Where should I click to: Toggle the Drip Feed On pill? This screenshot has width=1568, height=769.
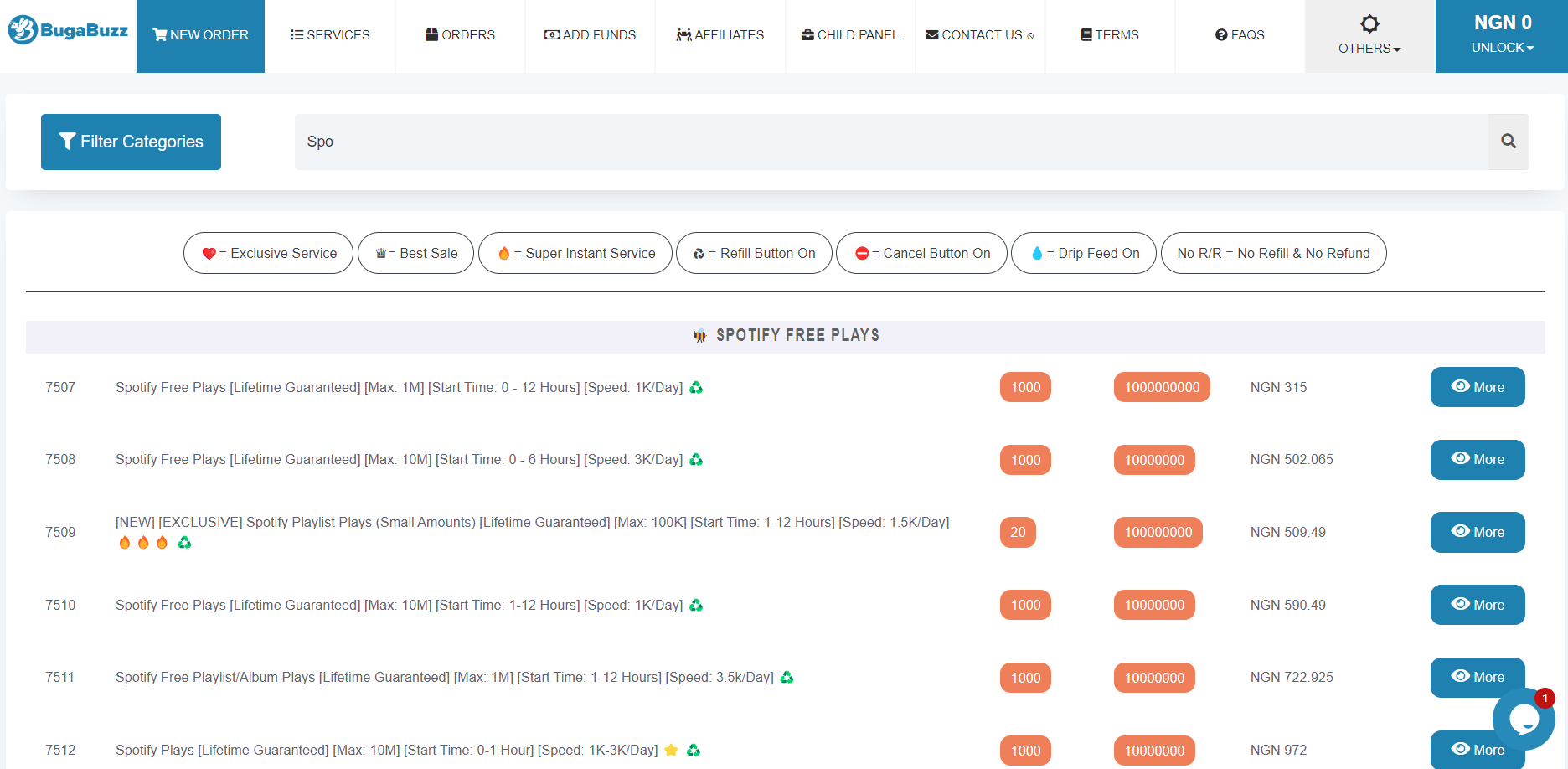click(x=1083, y=253)
